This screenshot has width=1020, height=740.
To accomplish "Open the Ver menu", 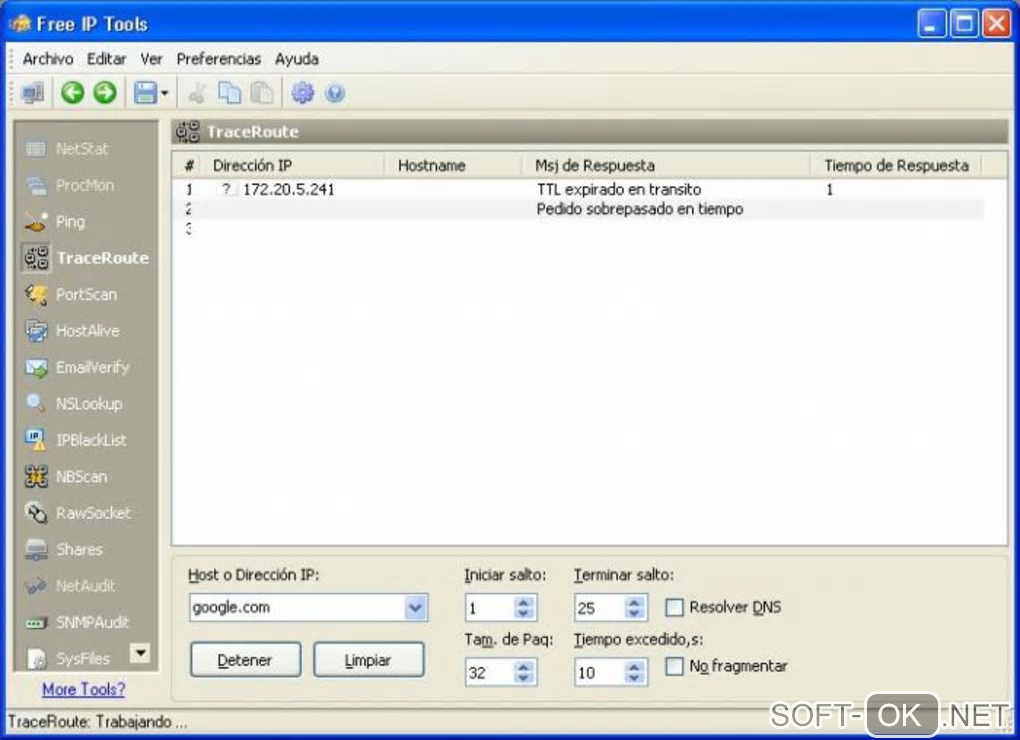I will coord(151,59).
